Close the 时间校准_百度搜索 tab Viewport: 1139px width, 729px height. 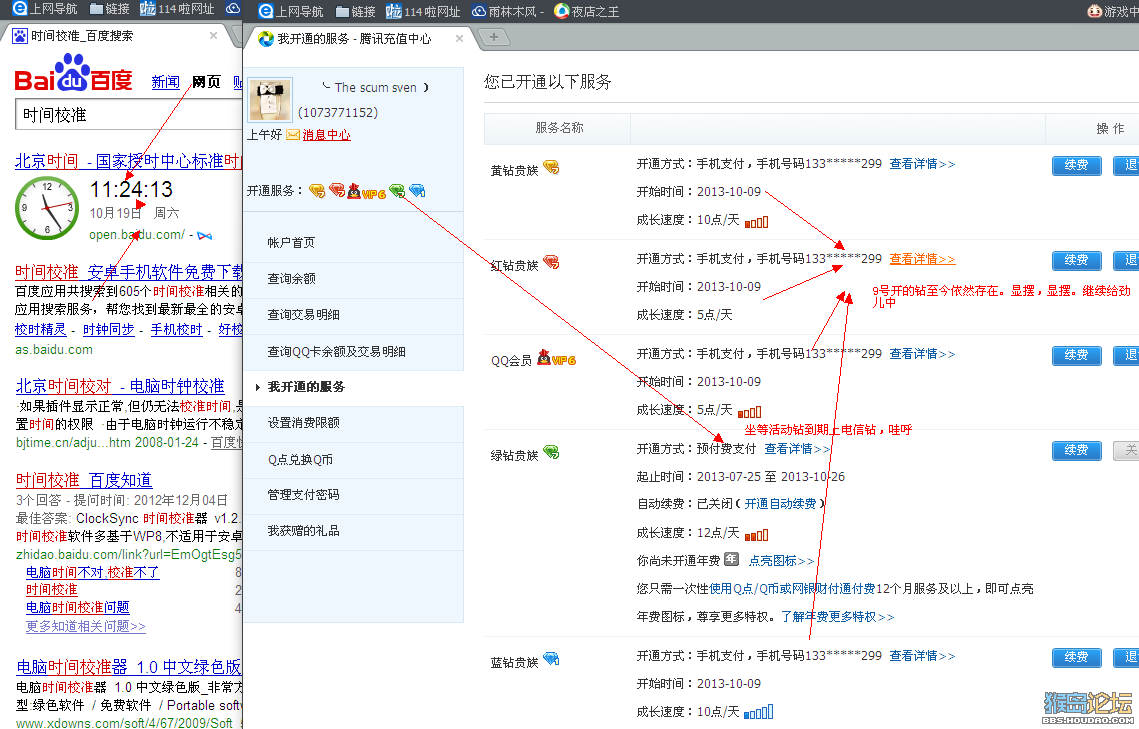click(x=213, y=36)
